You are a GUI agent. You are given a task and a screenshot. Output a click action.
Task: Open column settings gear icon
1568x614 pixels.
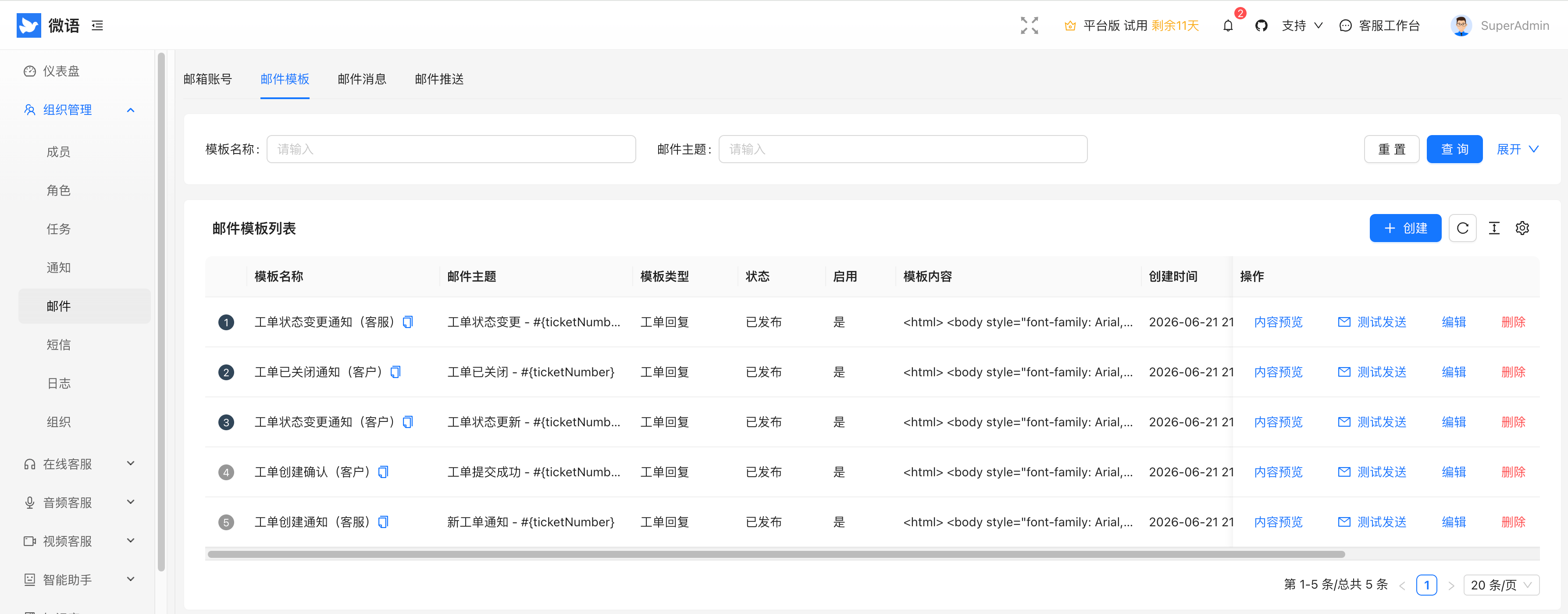1522,228
